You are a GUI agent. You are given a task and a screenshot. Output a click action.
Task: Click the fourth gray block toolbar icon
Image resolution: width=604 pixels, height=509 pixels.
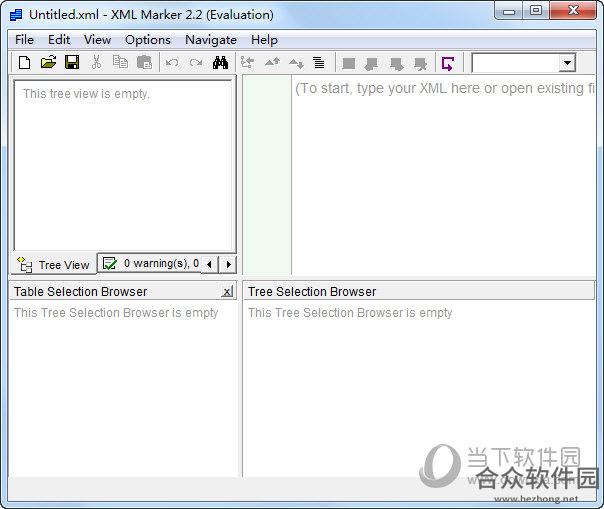(420, 64)
